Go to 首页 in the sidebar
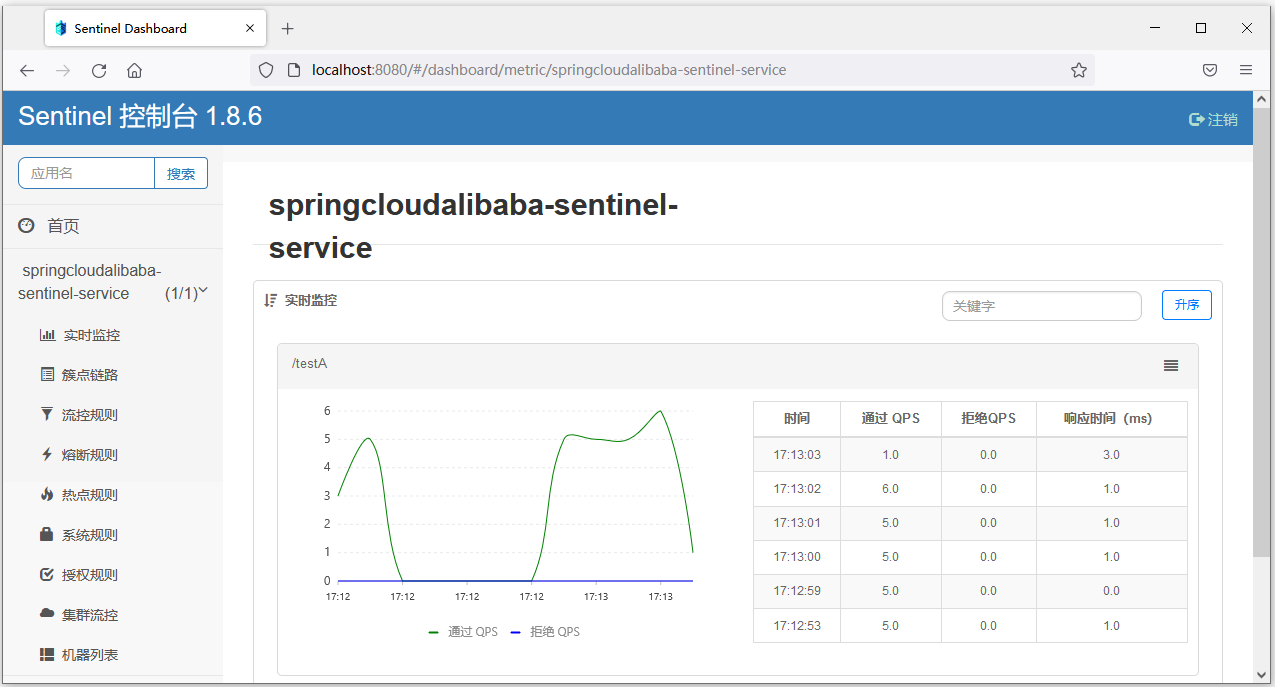Image resolution: width=1275 pixels, height=687 pixels. point(63,227)
